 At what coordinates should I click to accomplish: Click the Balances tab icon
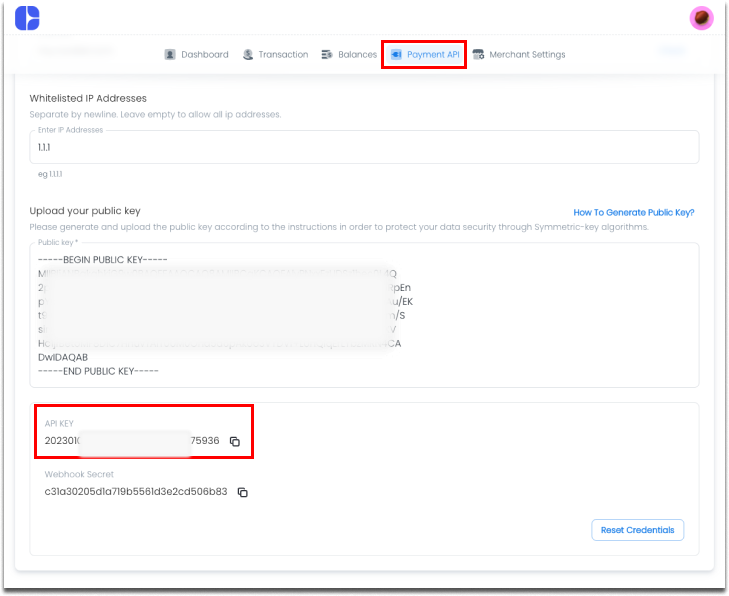point(327,54)
